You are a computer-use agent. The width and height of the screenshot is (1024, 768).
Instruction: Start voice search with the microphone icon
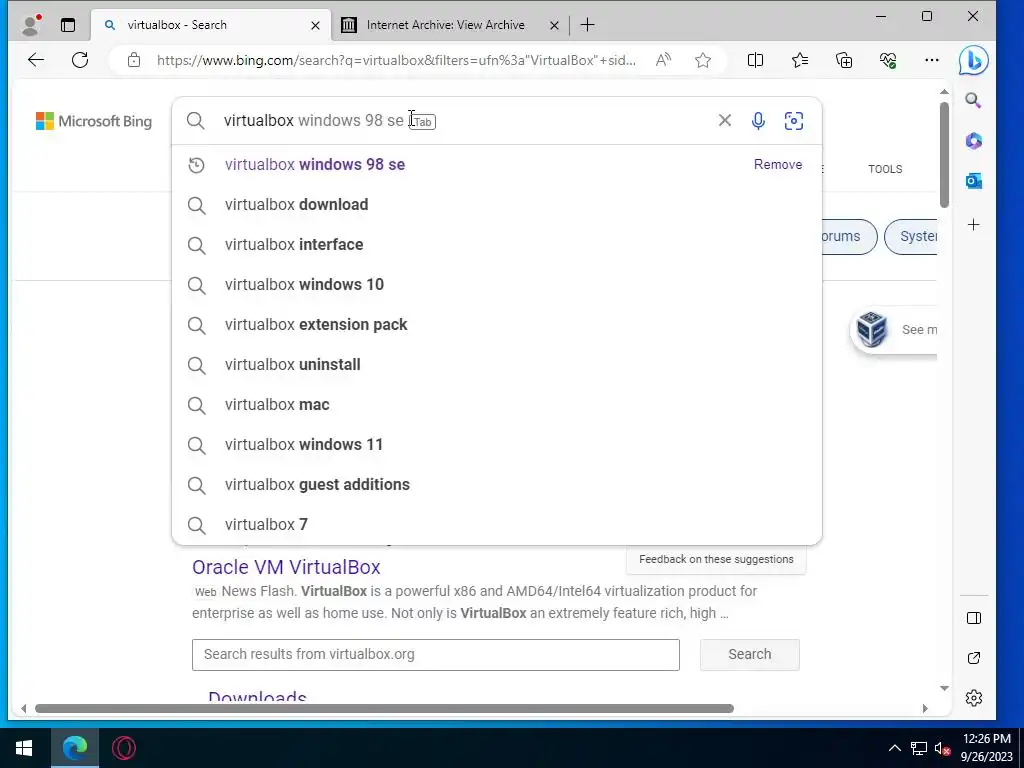[758, 121]
